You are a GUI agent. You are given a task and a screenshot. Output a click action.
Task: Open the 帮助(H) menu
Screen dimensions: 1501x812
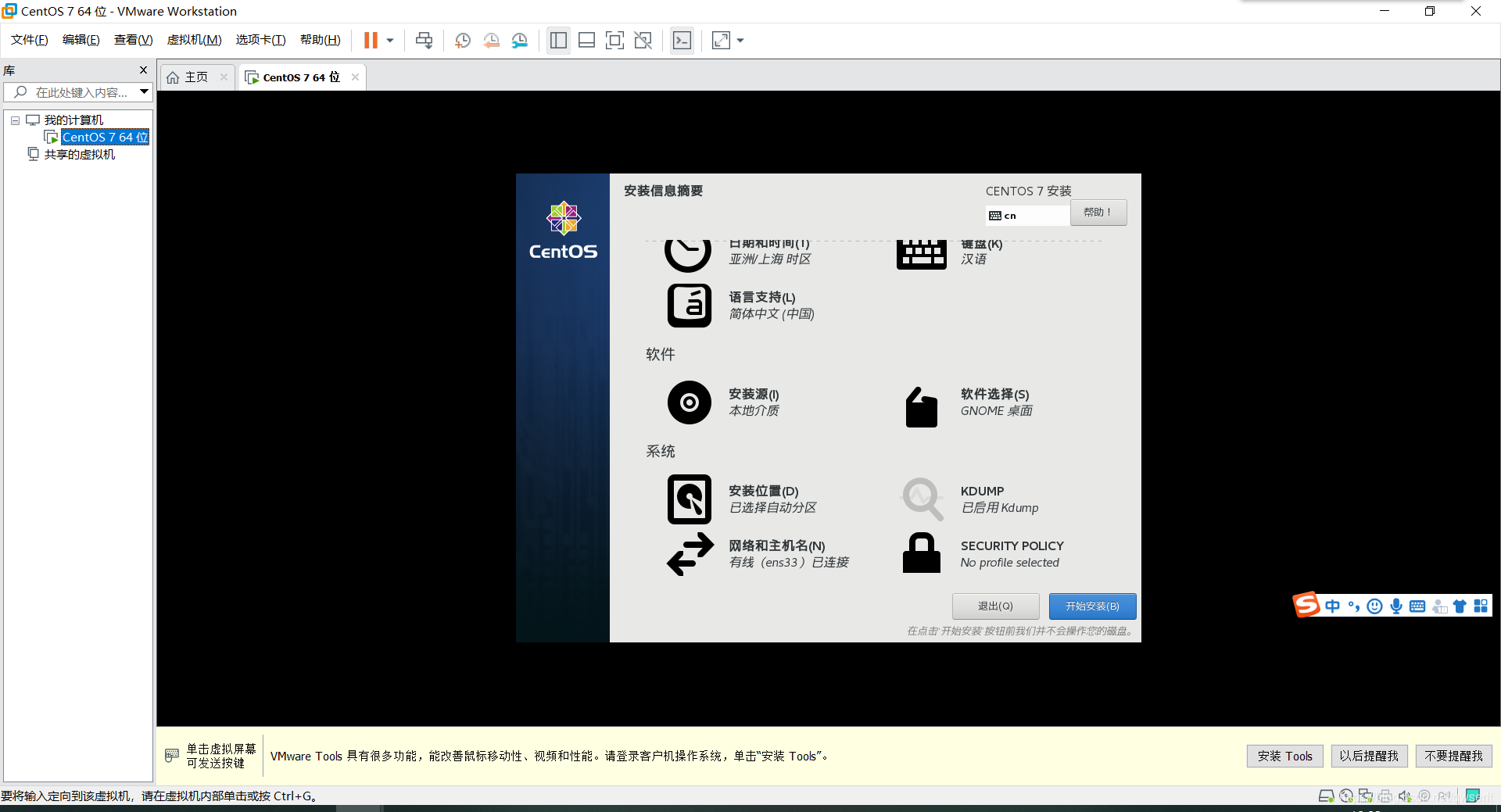click(321, 40)
